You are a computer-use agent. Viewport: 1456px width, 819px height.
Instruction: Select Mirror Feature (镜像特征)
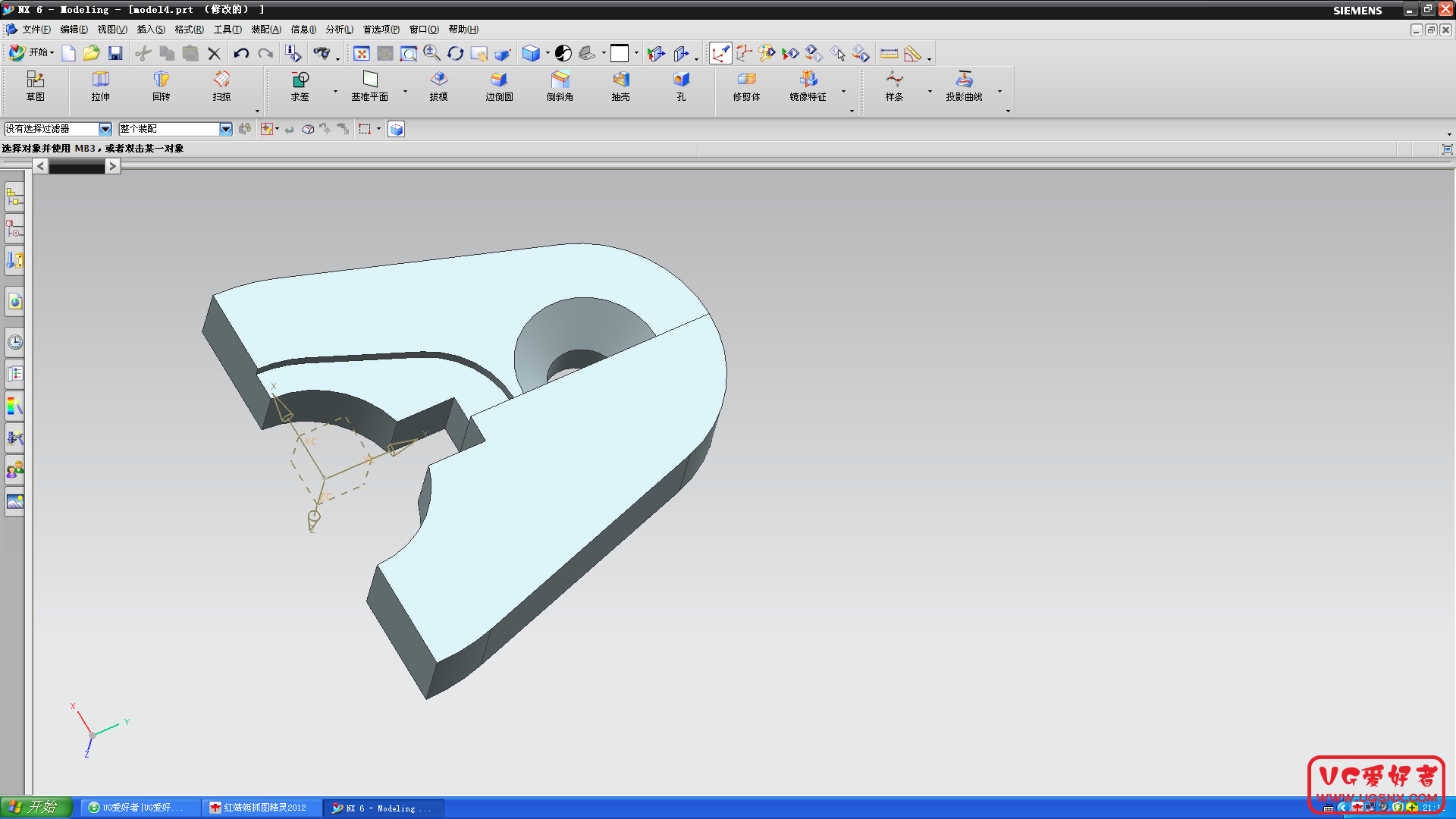(x=808, y=86)
